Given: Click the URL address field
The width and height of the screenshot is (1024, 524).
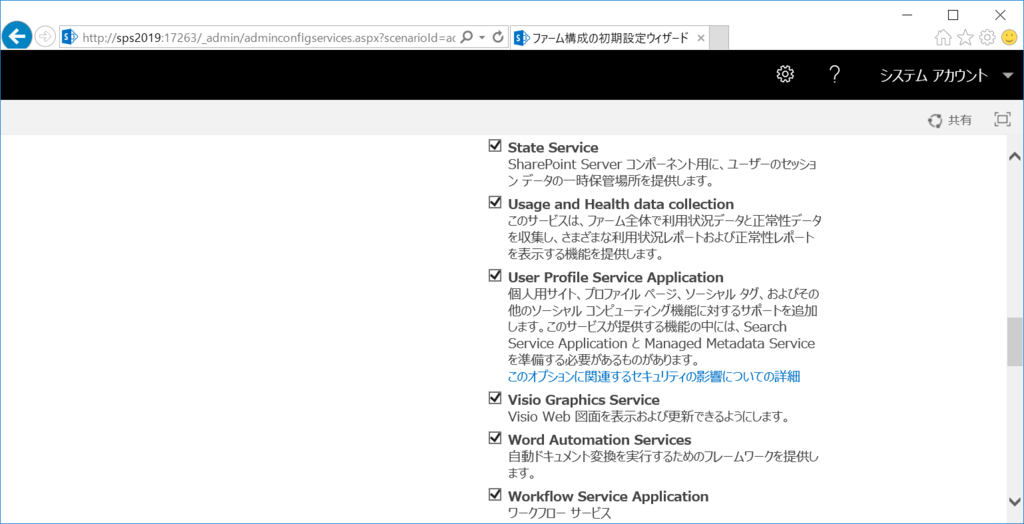Looking at the screenshot, I should 268,38.
